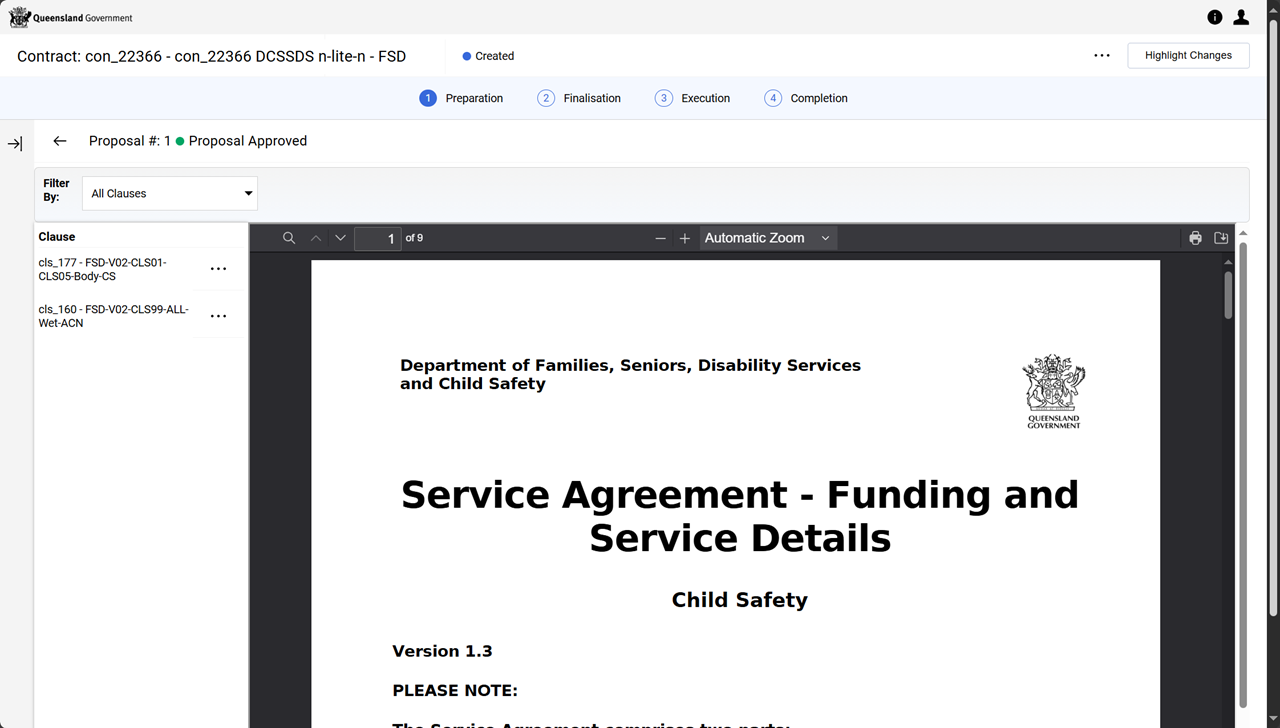Screen dimensions: 1280x728
Task: Download the PDF document
Action: [1221, 238]
